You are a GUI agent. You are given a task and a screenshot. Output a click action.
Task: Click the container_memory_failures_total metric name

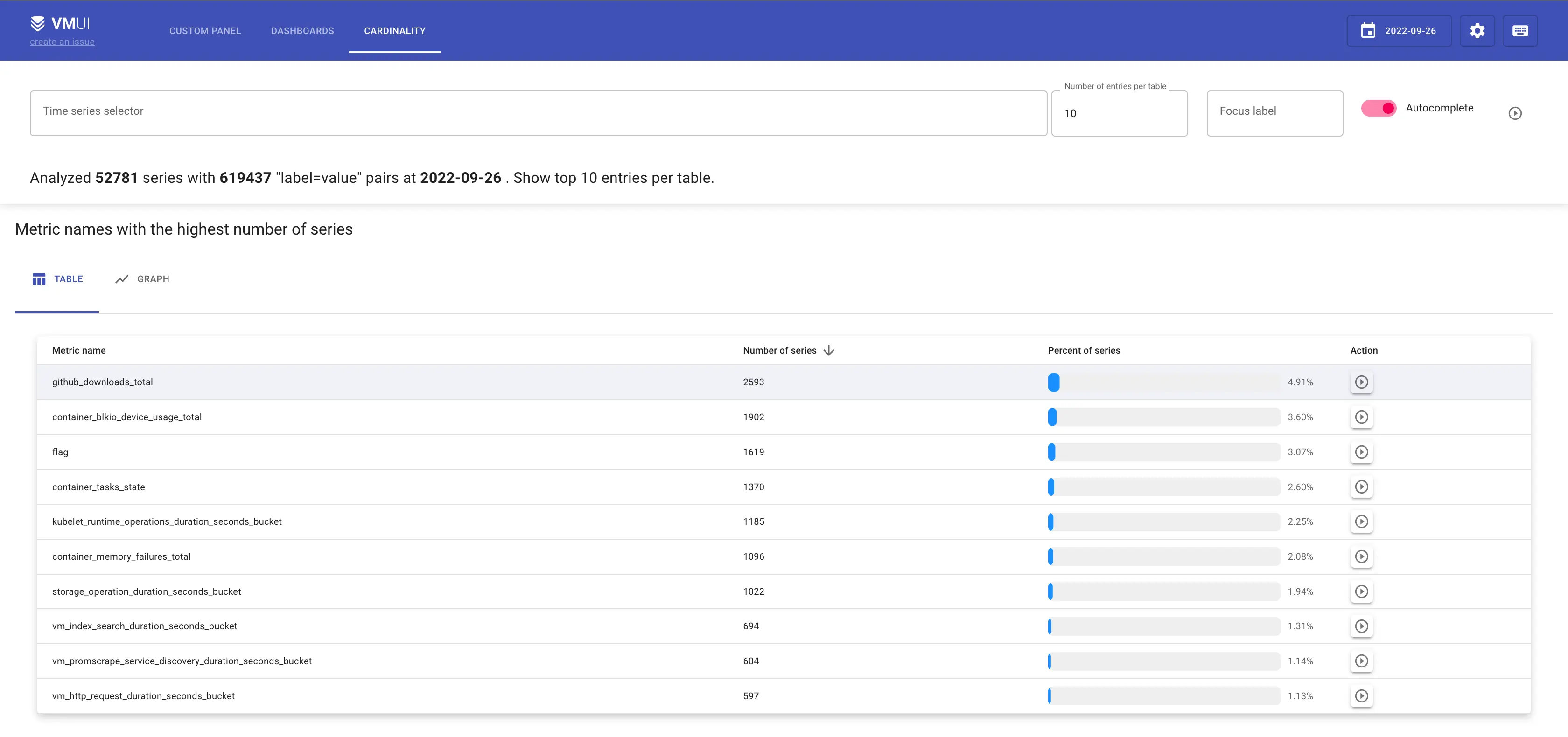click(121, 556)
